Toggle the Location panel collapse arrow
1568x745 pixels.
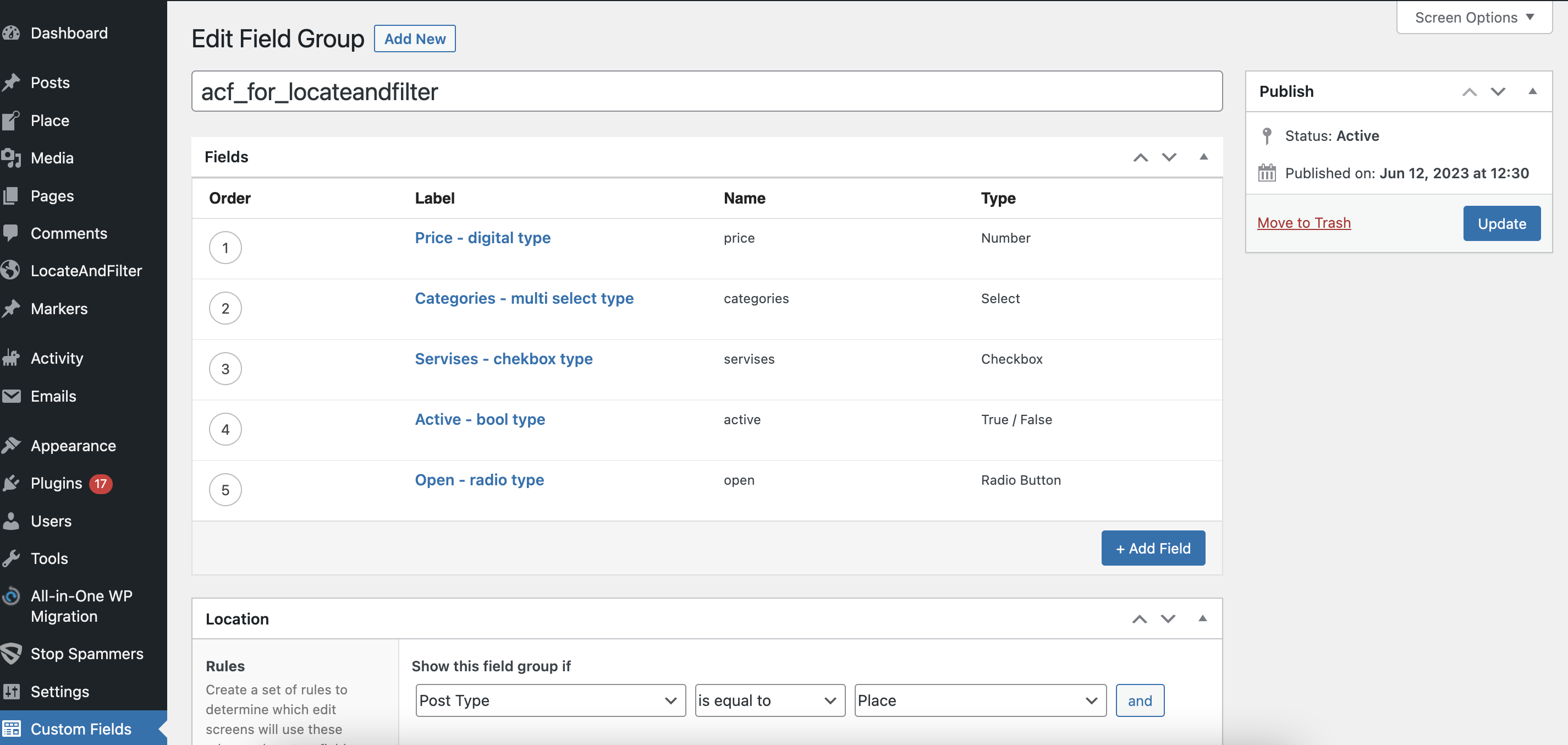[1202, 618]
